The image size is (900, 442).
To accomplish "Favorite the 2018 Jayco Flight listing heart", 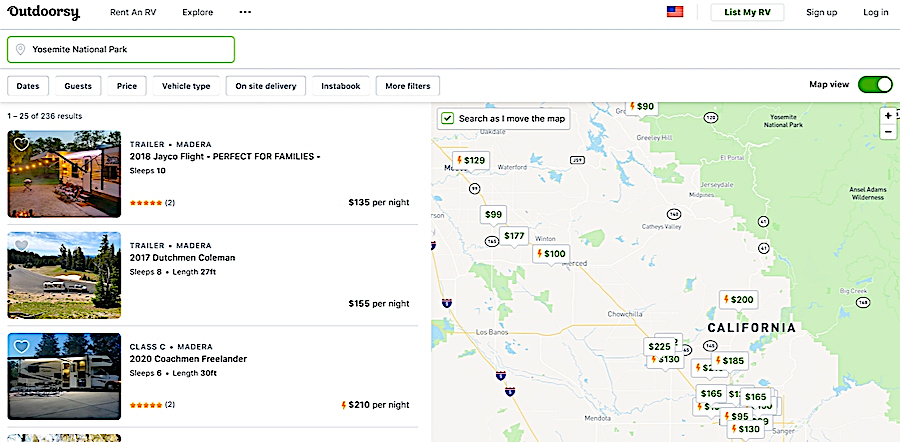I will click(21, 144).
